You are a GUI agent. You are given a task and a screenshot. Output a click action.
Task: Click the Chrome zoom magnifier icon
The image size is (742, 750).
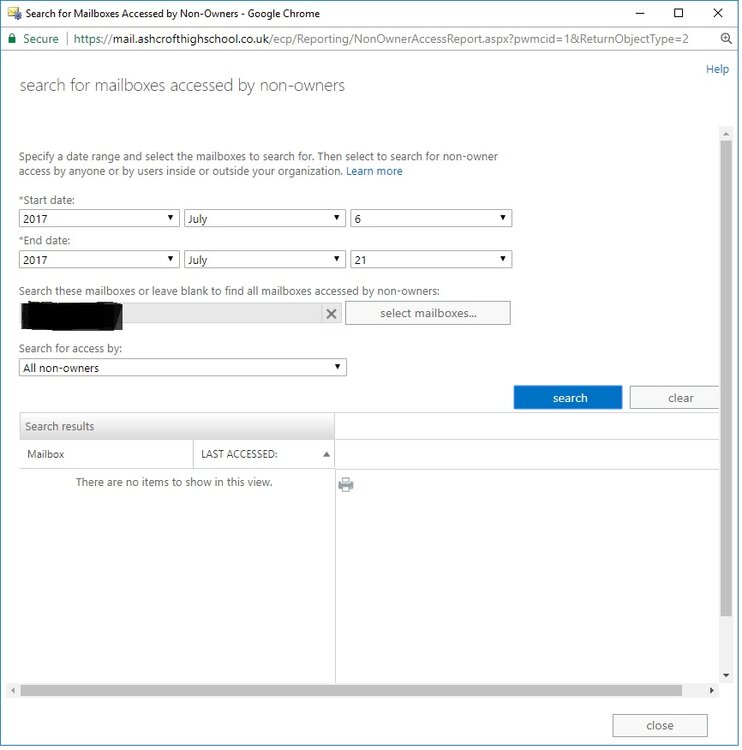coord(727,39)
